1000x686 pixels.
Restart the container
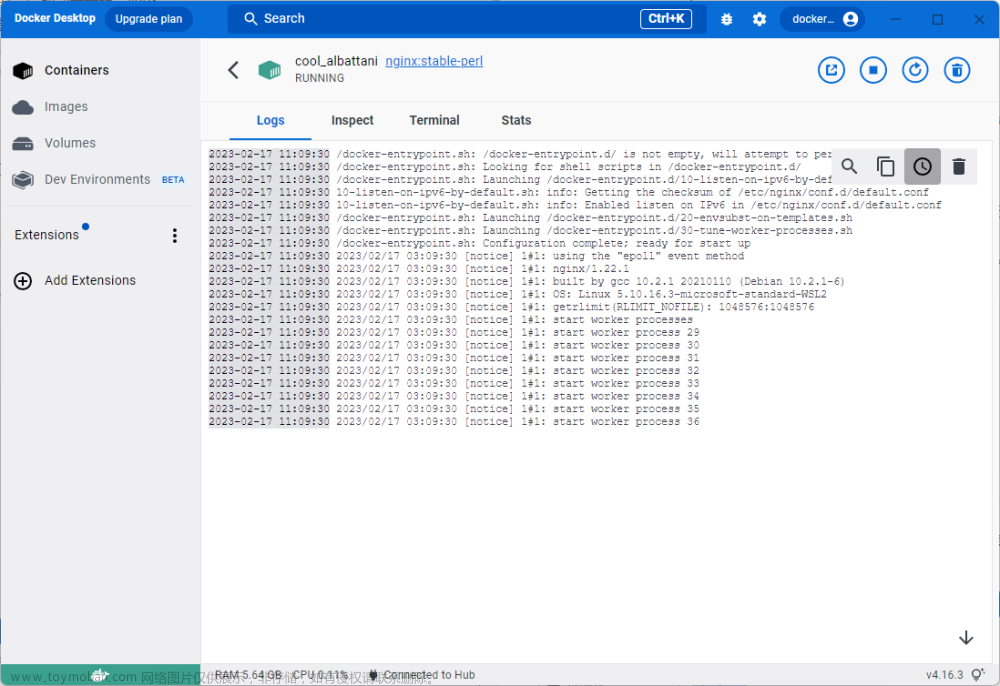[x=915, y=70]
